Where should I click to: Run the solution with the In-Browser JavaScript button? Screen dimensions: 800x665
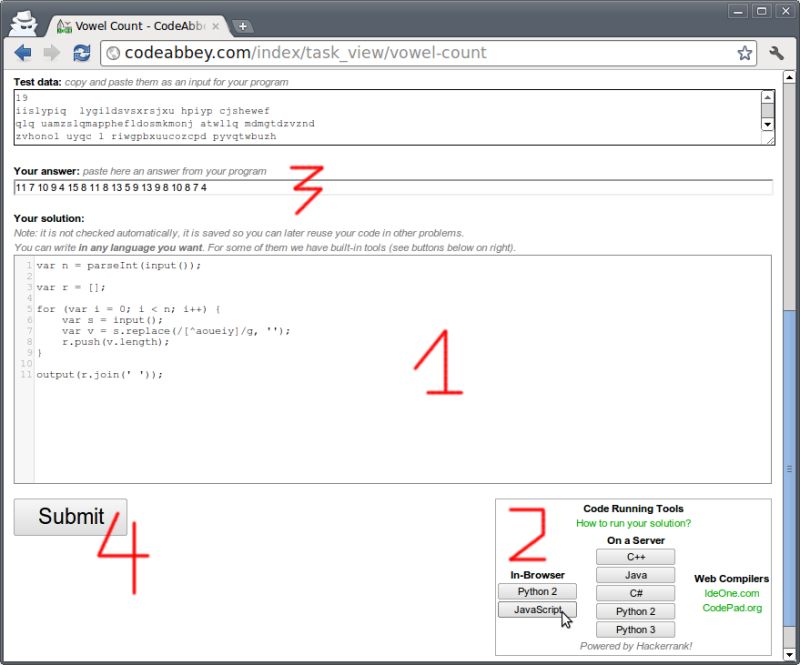537,609
